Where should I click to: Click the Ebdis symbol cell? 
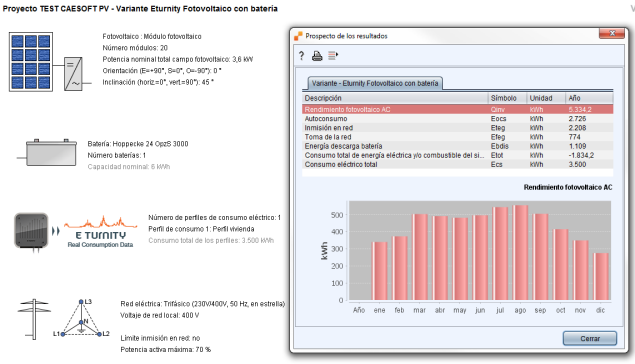click(x=499, y=146)
